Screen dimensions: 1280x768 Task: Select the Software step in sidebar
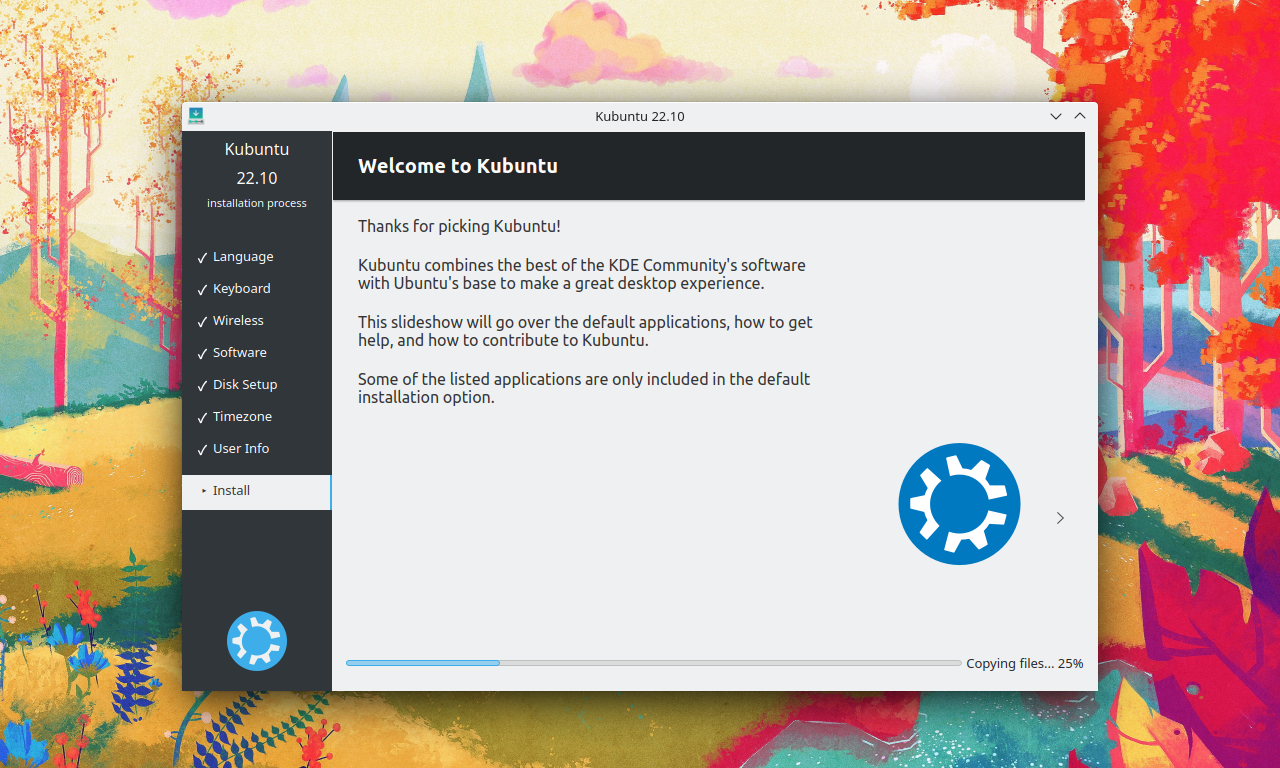[240, 353]
